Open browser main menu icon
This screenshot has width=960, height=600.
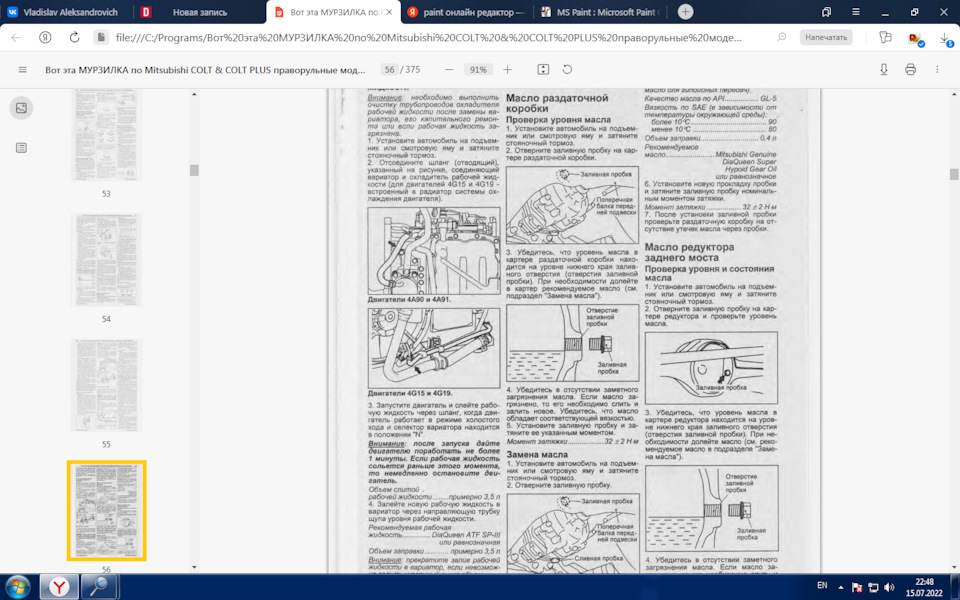click(x=856, y=12)
